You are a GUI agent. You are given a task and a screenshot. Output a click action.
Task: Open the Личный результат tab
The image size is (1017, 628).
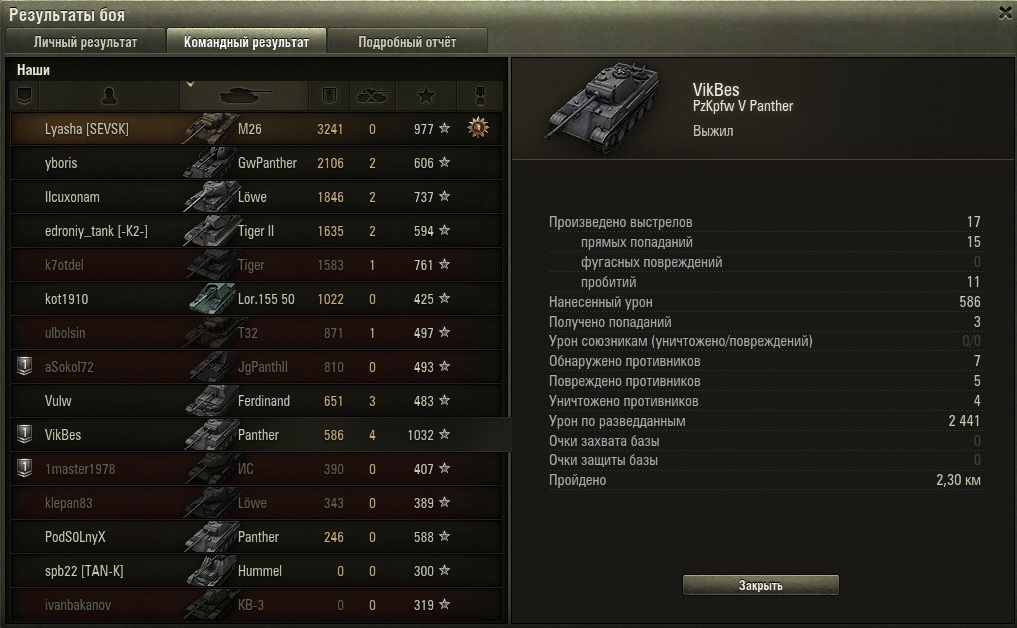85,42
